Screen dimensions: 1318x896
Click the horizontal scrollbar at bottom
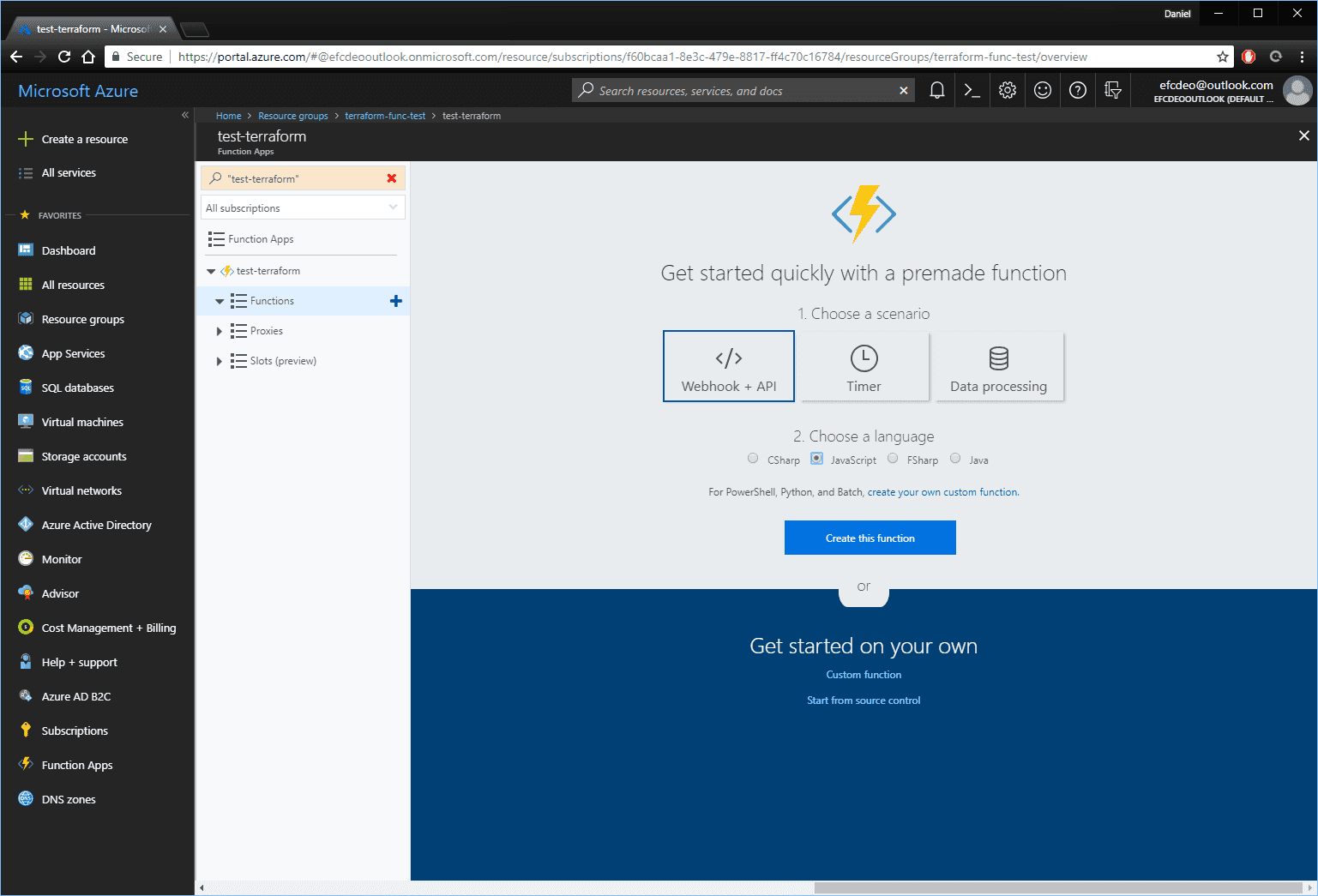click(x=1059, y=887)
